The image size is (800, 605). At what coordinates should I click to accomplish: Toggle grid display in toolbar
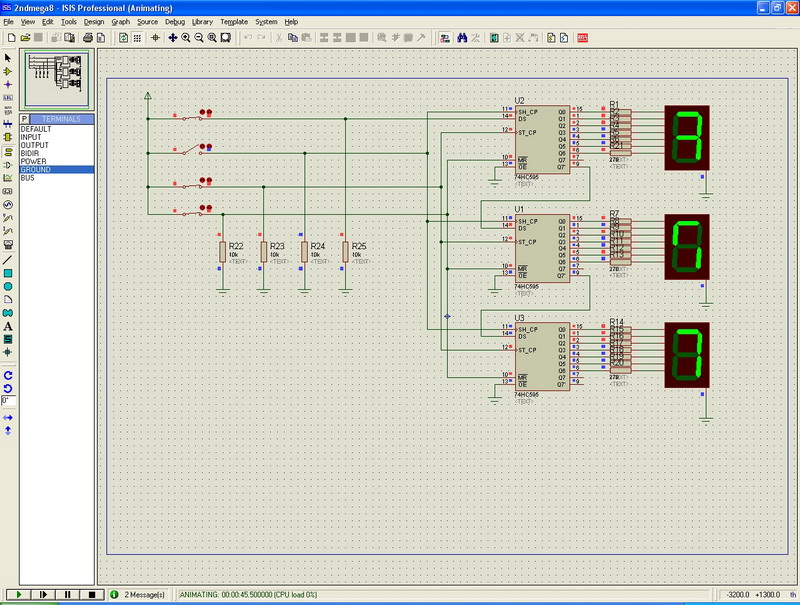coord(138,38)
